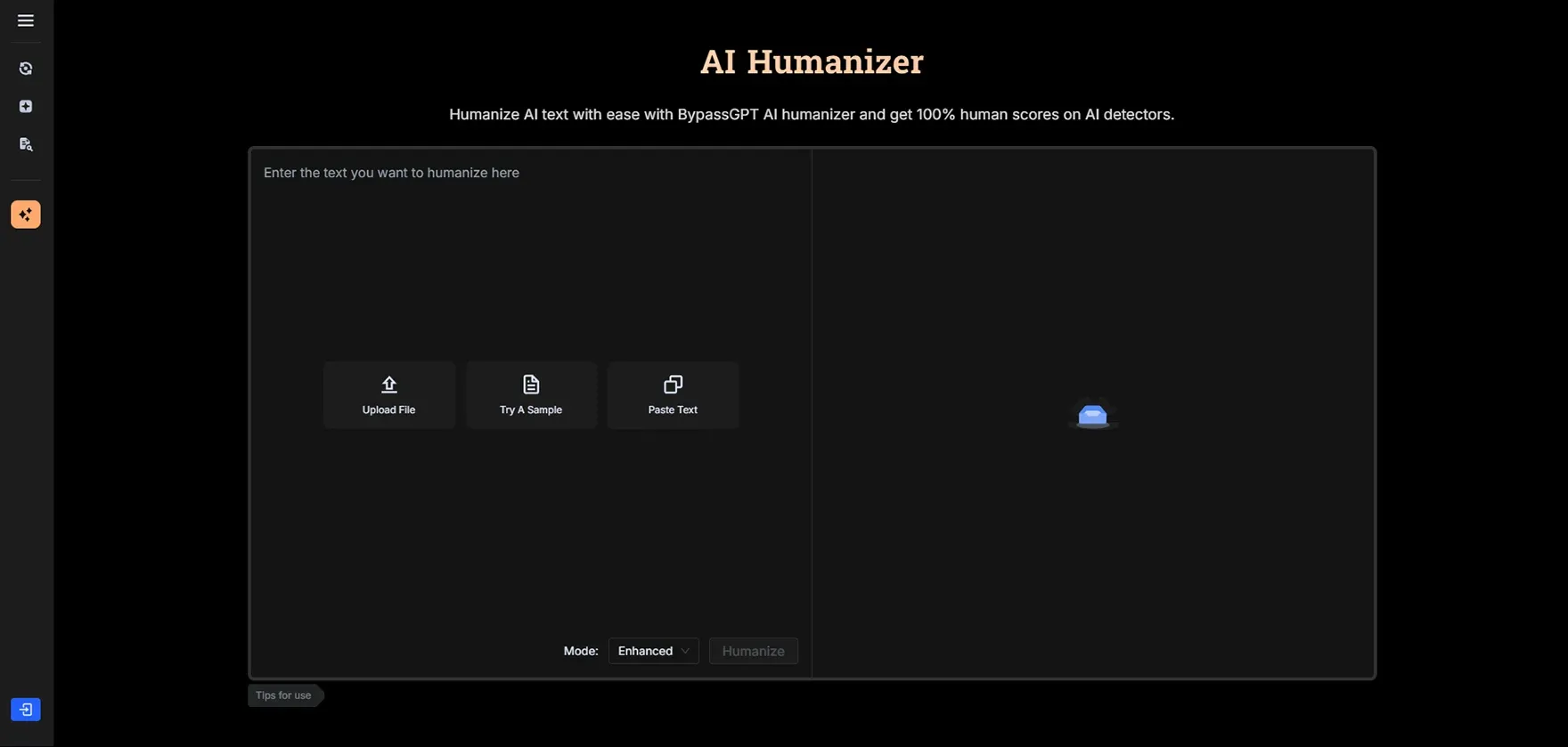The image size is (1568, 747).
Task: Click the Paste Text card
Action: (673, 395)
